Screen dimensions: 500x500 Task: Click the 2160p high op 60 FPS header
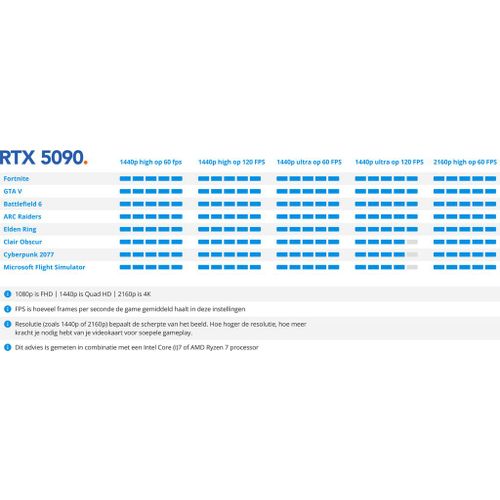[x=465, y=162]
